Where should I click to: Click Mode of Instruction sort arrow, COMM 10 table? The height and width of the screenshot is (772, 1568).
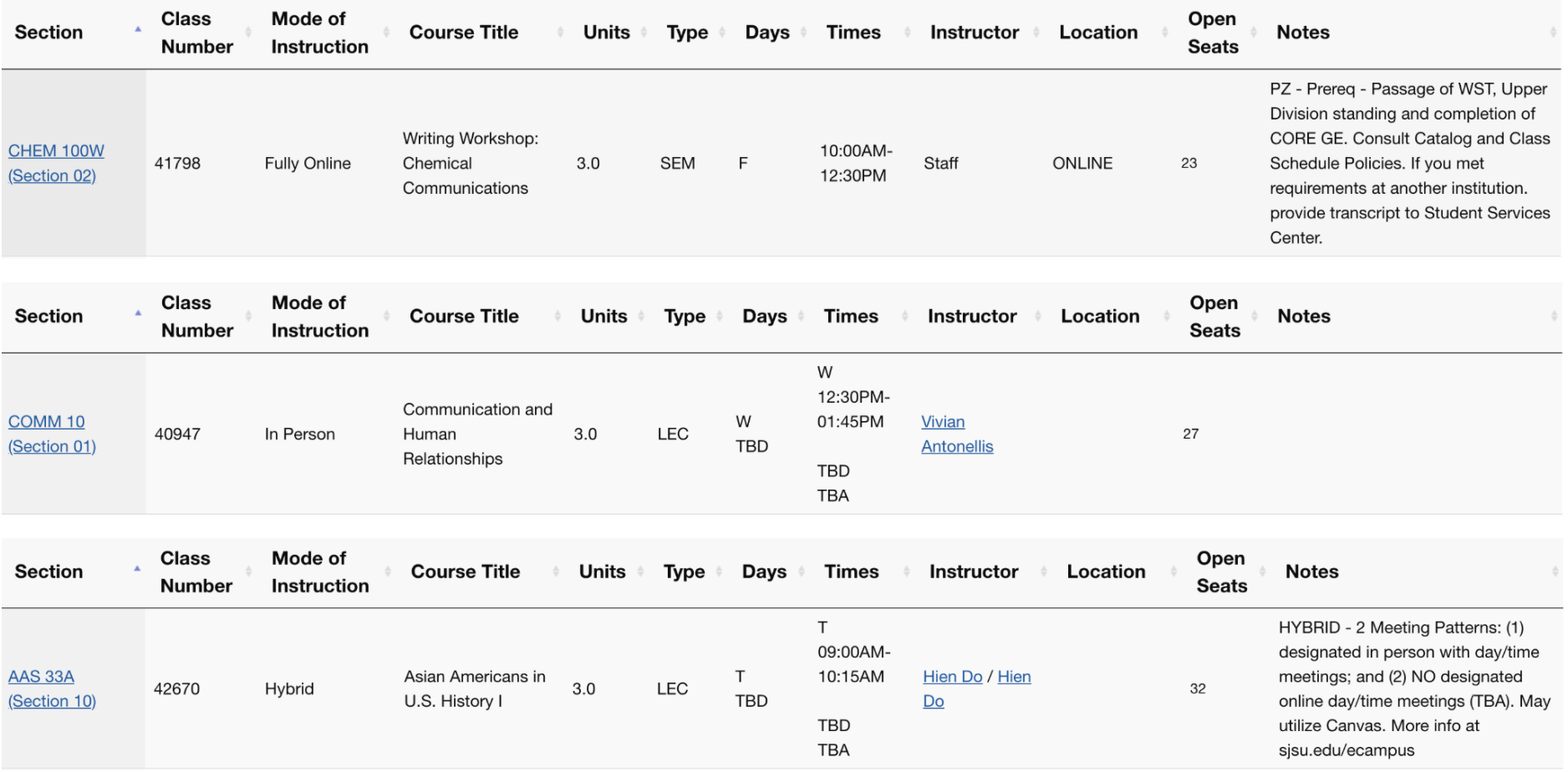[x=386, y=317]
